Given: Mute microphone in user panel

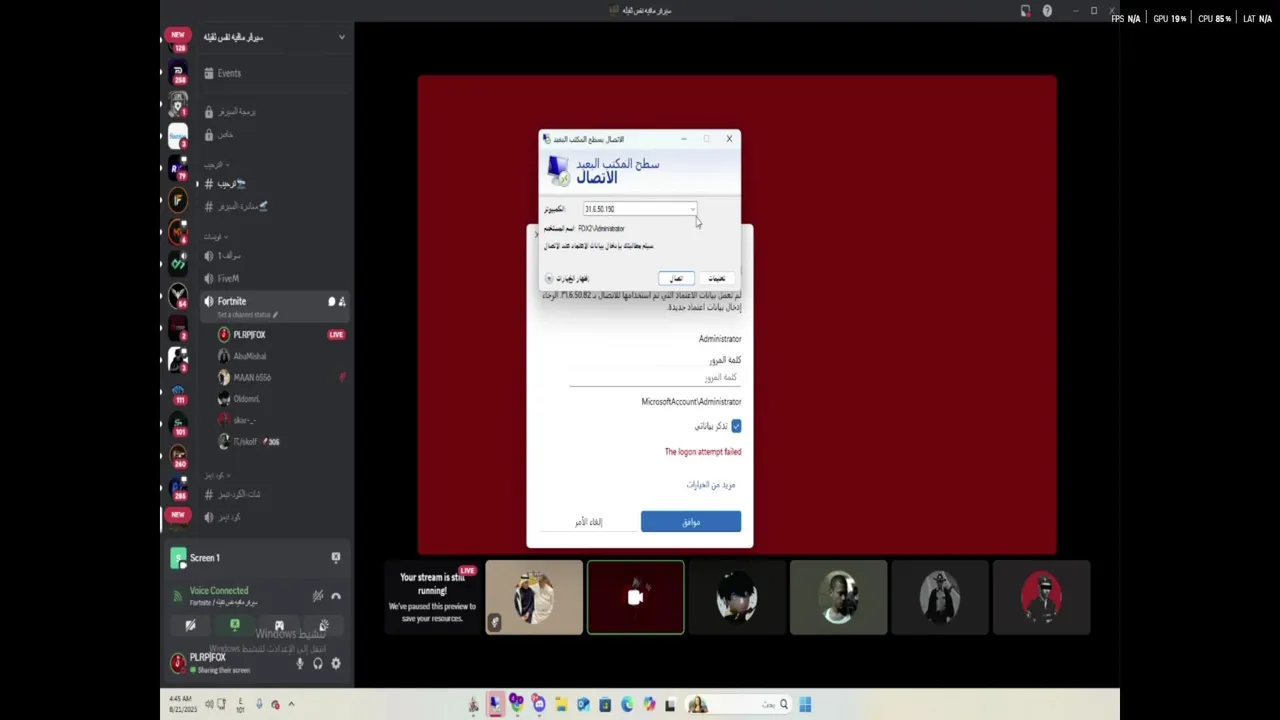Looking at the screenshot, I should (x=299, y=663).
